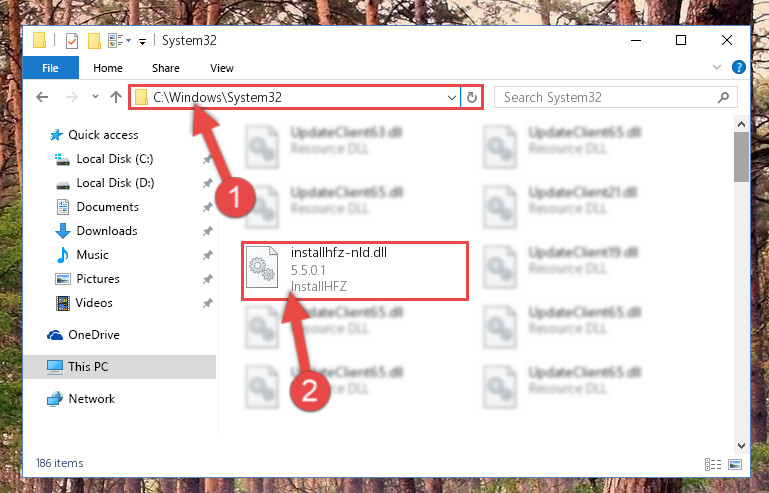This screenshot has width=769, height=493.
Task: Refresh the System32 folder view
Action: (x=472, y=97)
